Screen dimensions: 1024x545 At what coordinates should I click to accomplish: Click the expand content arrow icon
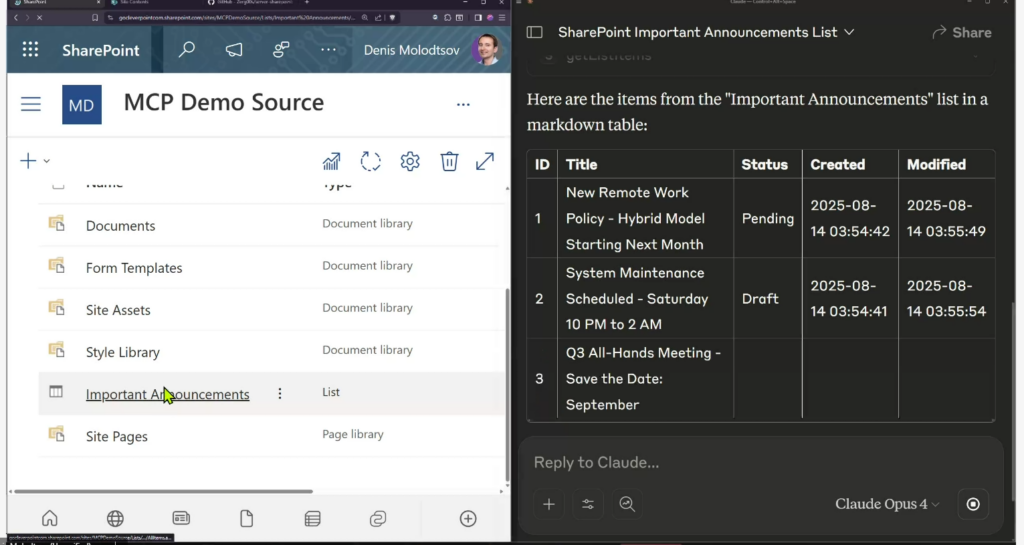click(x=485, y=161)
